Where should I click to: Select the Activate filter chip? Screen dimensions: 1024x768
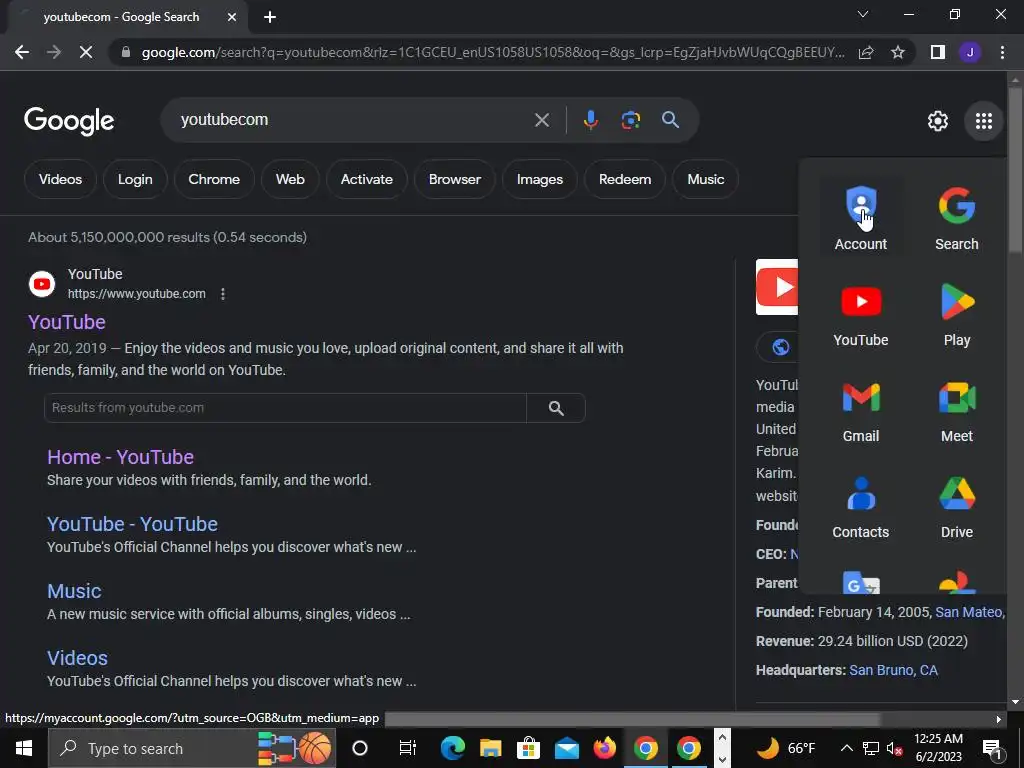point(366,180)
